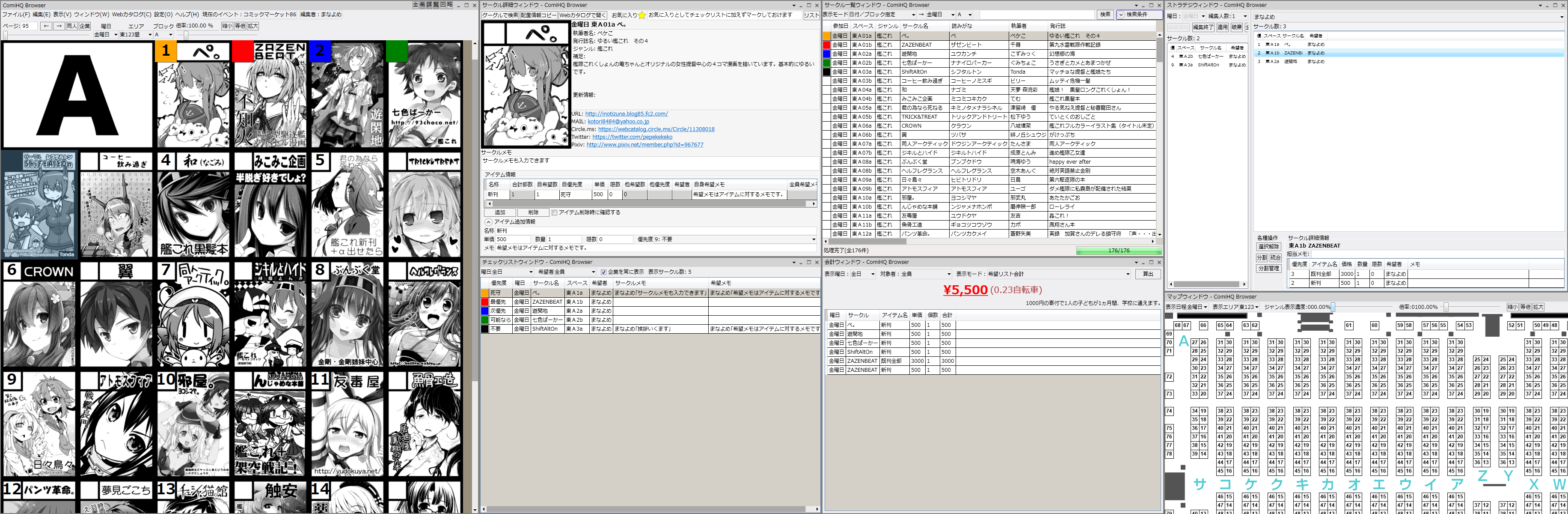This screenshot has width=1568, height=514.
Task: Toggle the 覧 window icon in main title bar
Action: coord(436,4)
